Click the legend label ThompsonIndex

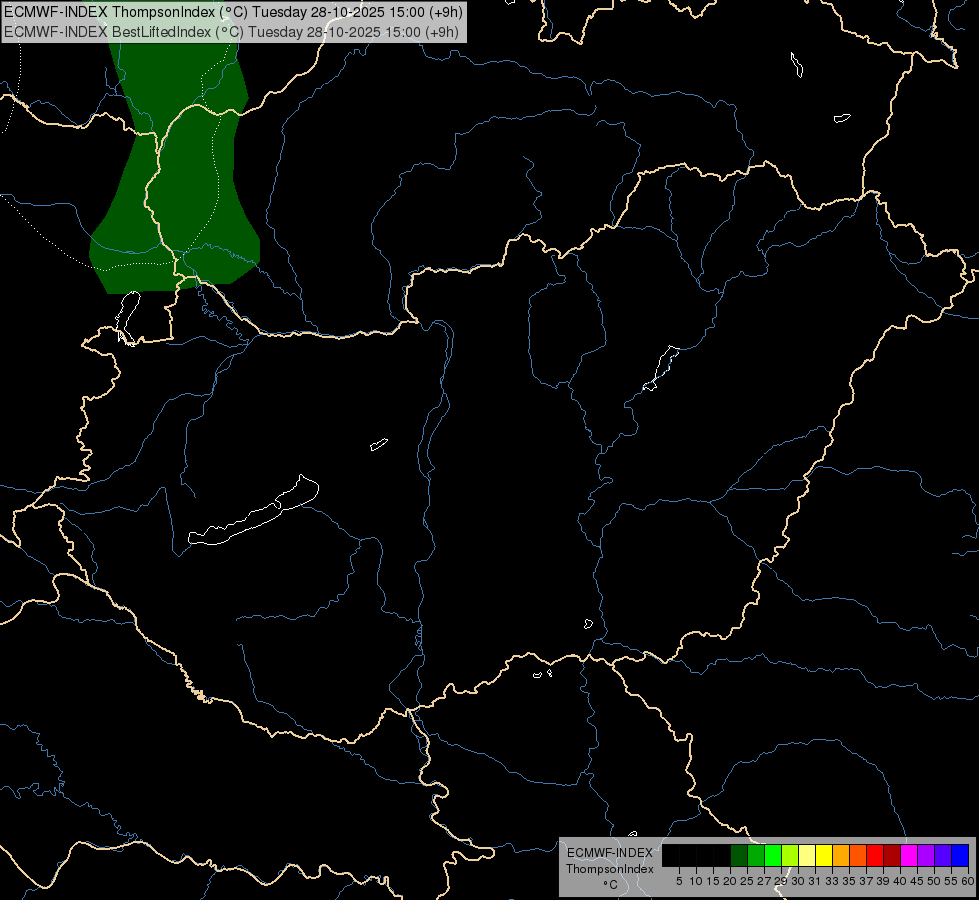tap(609, 869)
